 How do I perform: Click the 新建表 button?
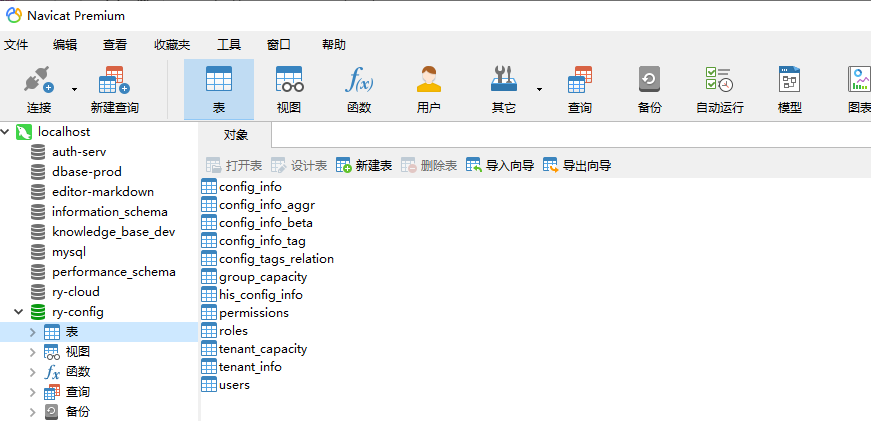(364, 165)
